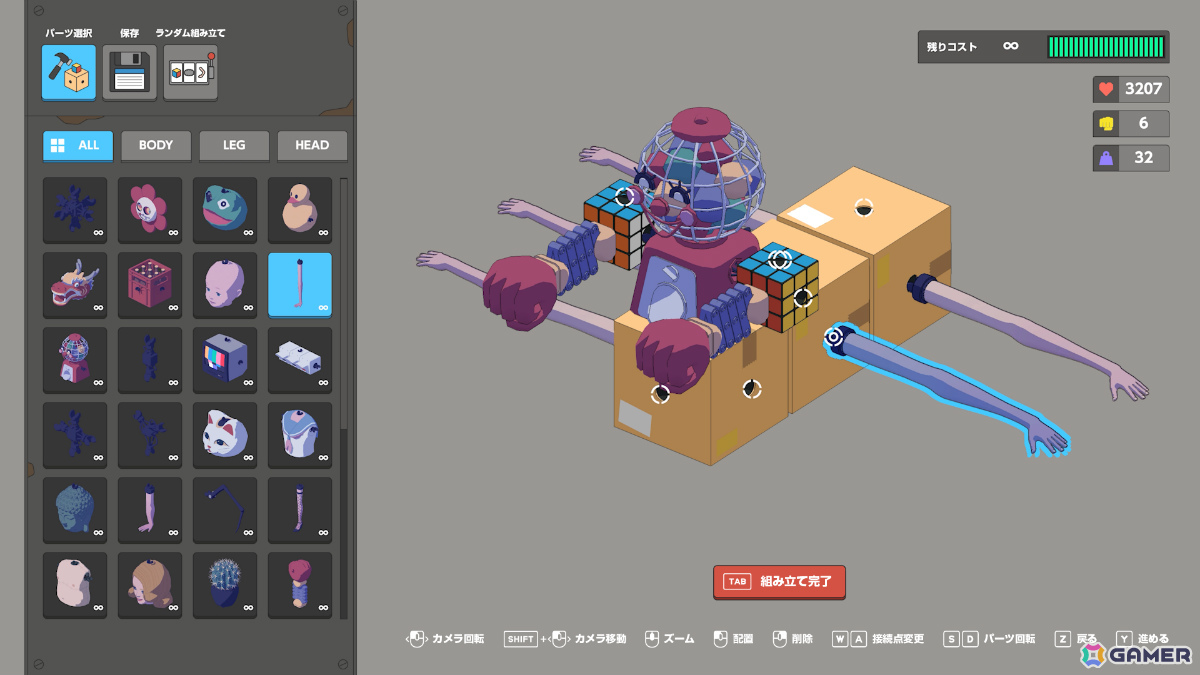Viewport: 1200px width, 675px height.
Task: Choose the green frog head part
Action: [x=225, y=210]
